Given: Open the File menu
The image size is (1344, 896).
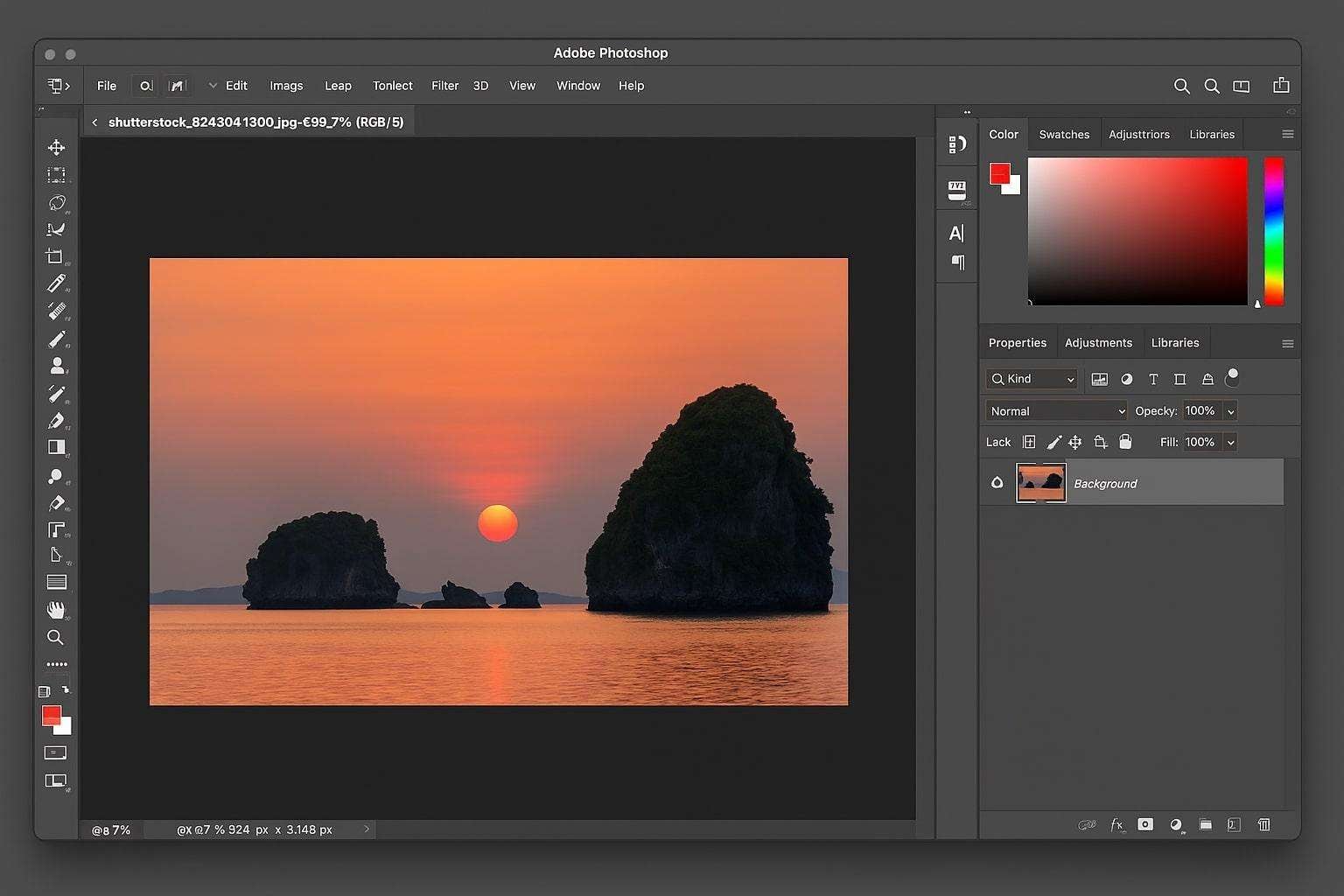Looking at the screenshot, I should (107, 86).
